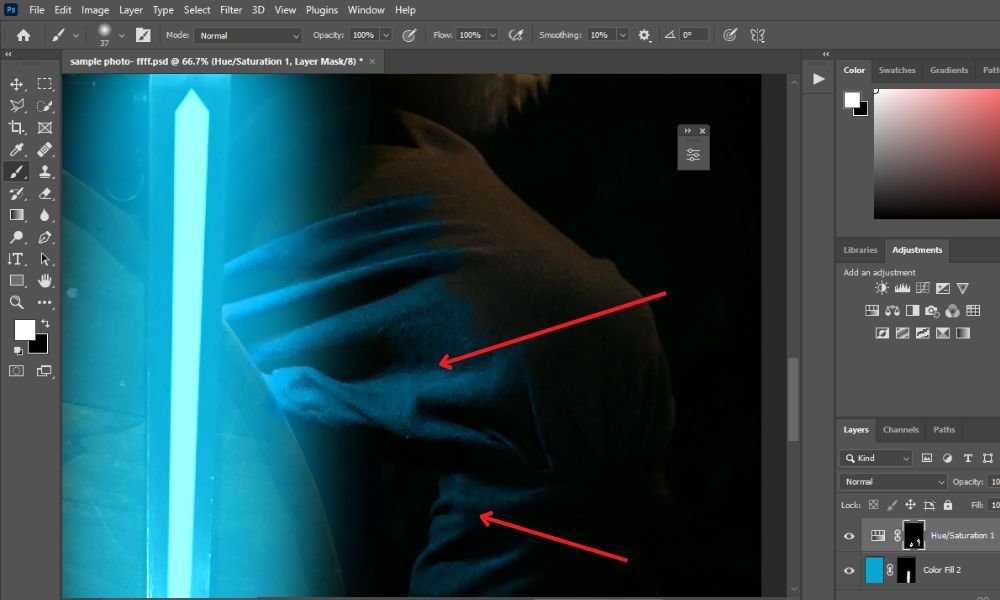Click the Color Fill 2 layer thumbnail
The height and width of the screenshot is (600, 1000).
point(874,570)
